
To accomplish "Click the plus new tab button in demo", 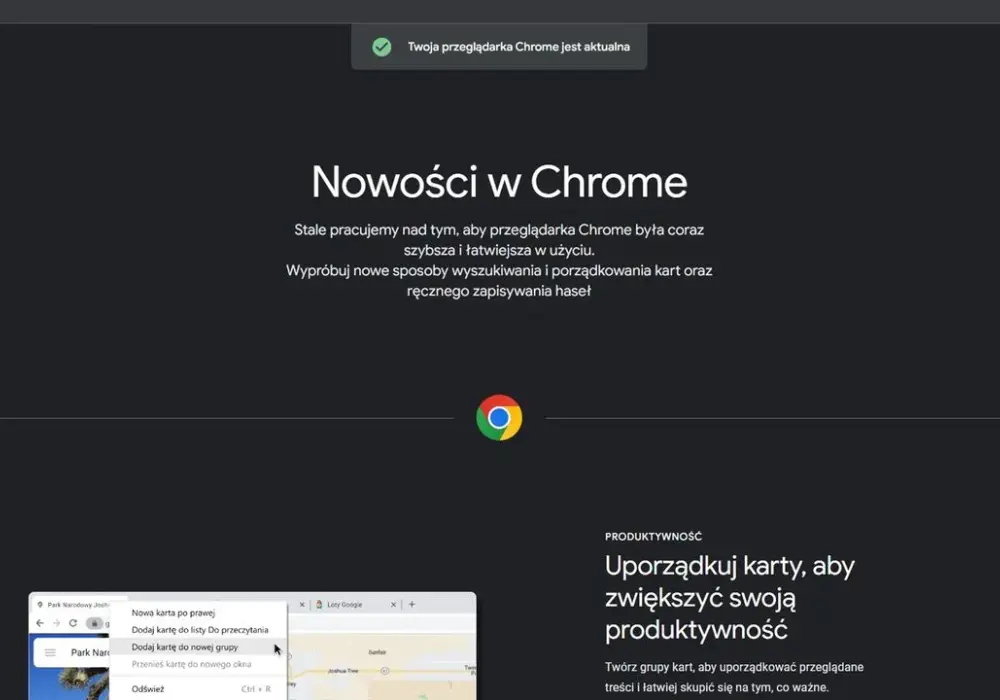I will 412,604.
